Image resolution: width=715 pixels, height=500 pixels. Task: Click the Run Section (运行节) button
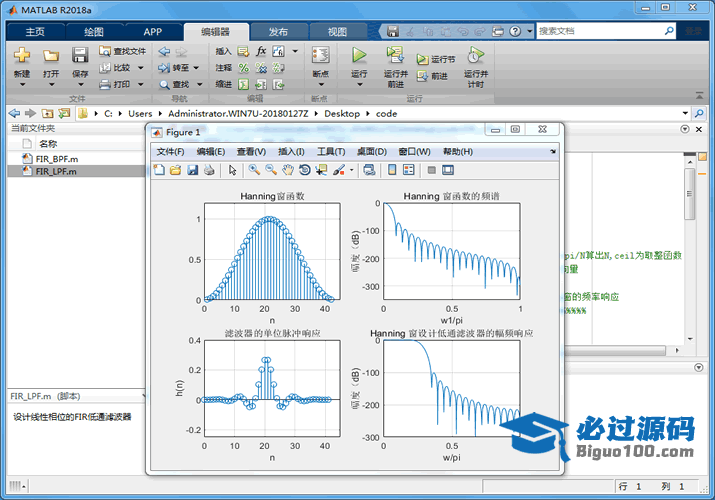[x=436, y=59]
